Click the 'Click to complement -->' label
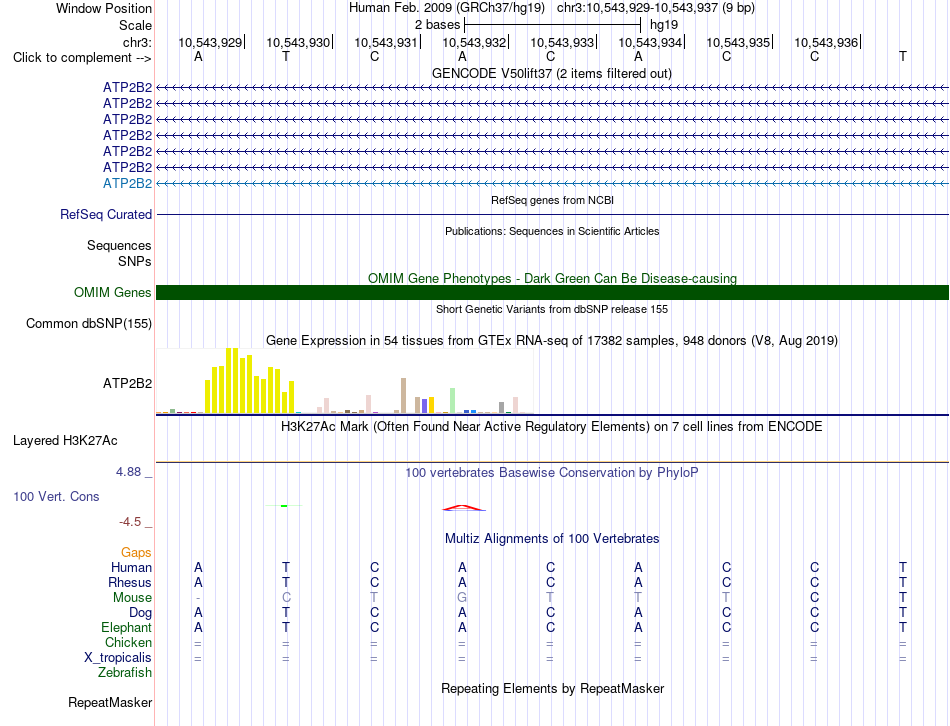This screenshot has height=726, width=950. click(x=82, y=58)
